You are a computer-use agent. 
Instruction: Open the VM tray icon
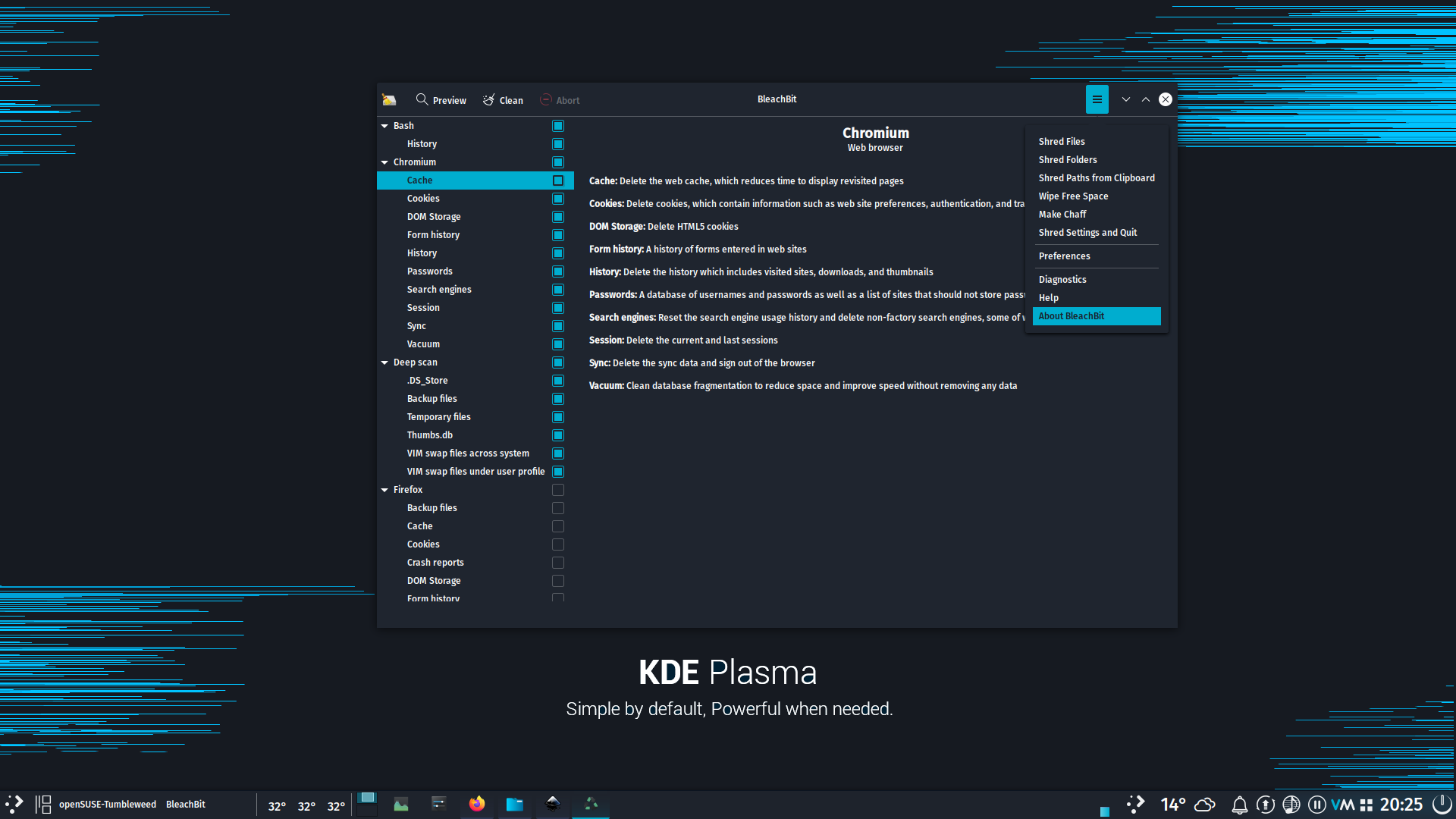(1342, 805)
